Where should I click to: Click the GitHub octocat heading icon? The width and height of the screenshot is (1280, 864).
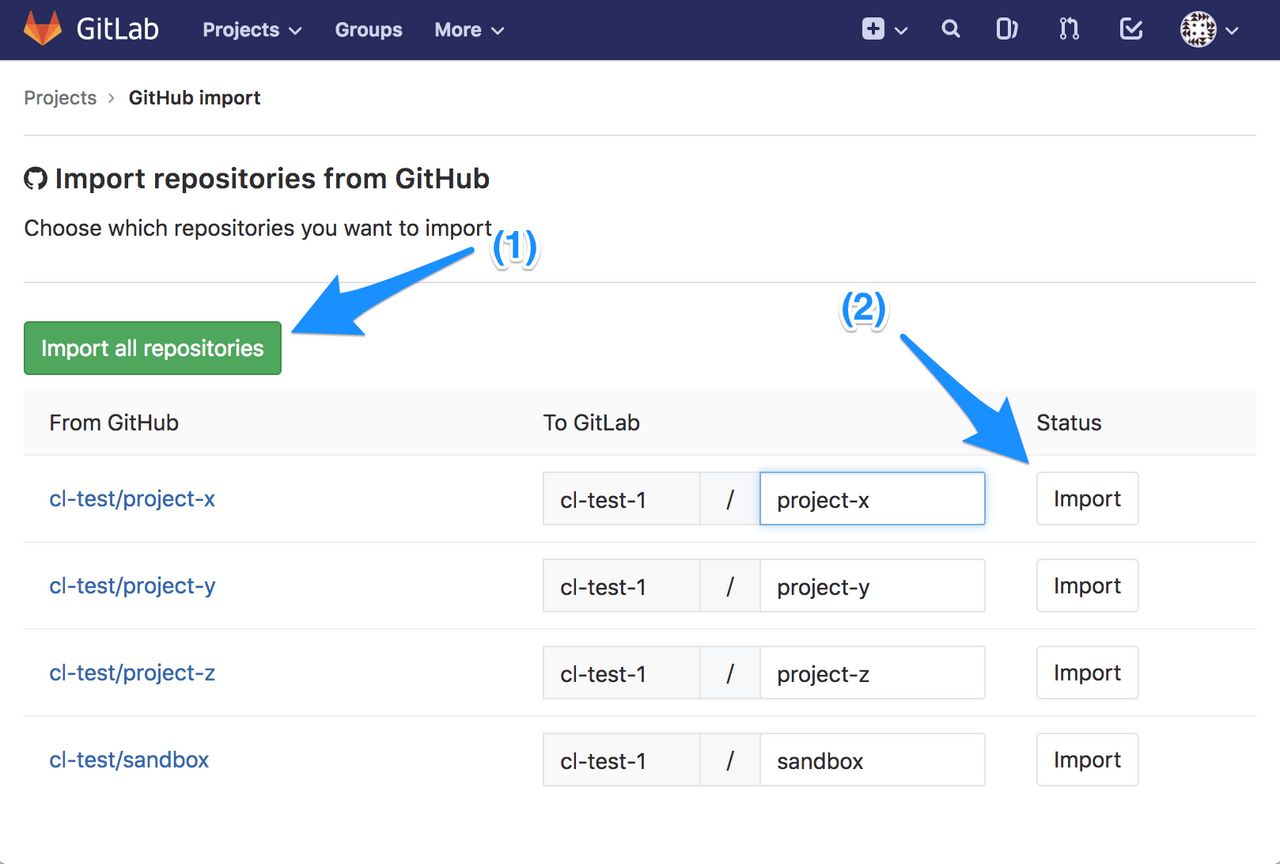click(x=35, y=179)
